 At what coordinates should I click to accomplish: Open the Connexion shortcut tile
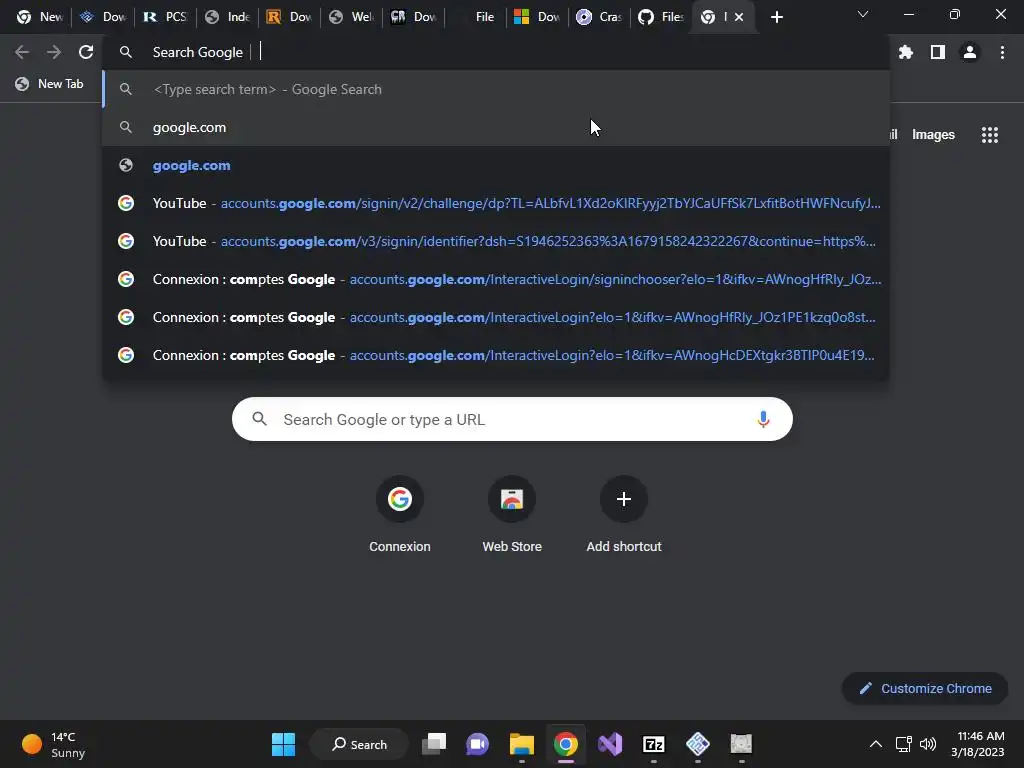(400, 514)
